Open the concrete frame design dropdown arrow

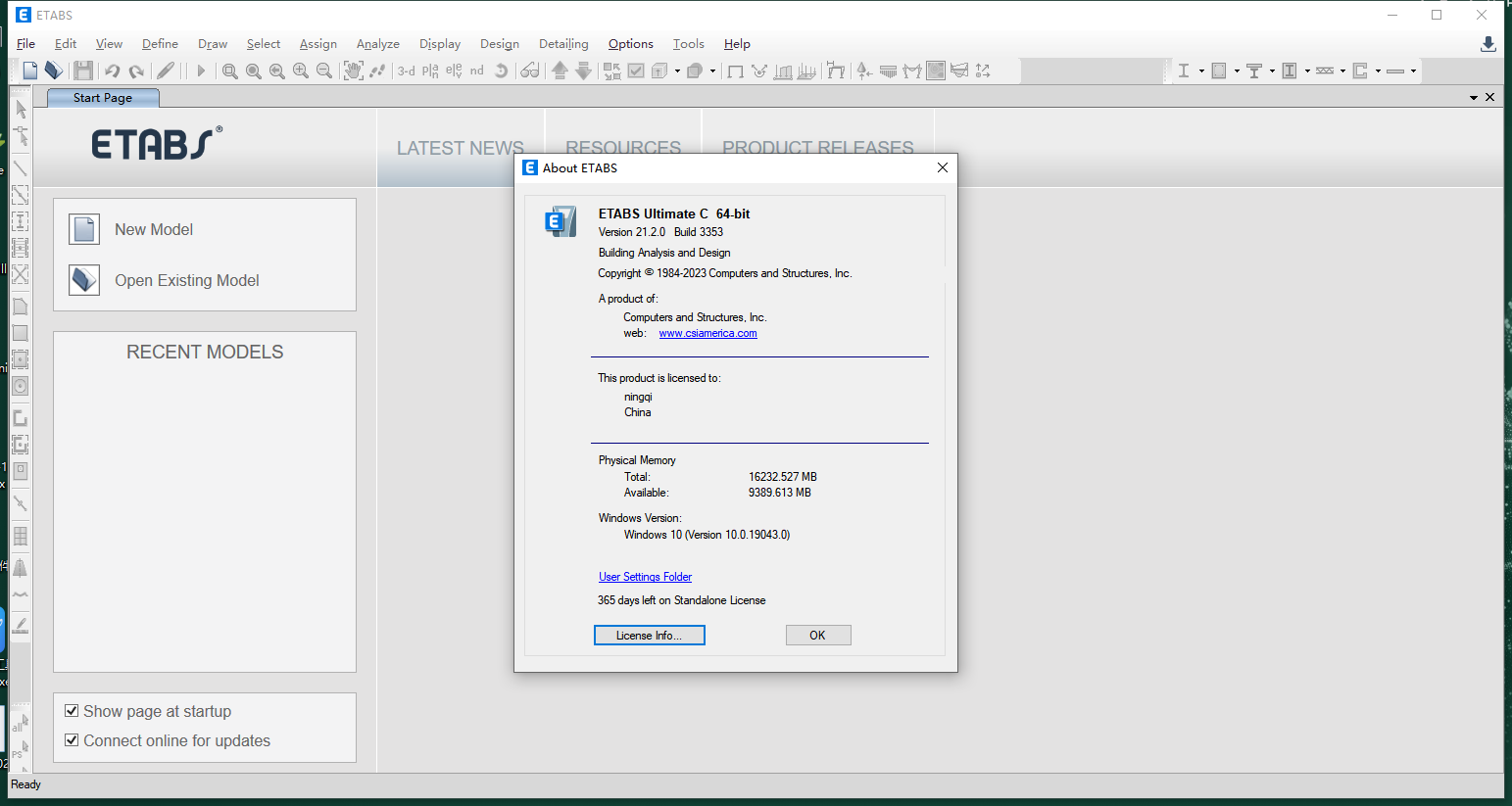click(1237, 71)
